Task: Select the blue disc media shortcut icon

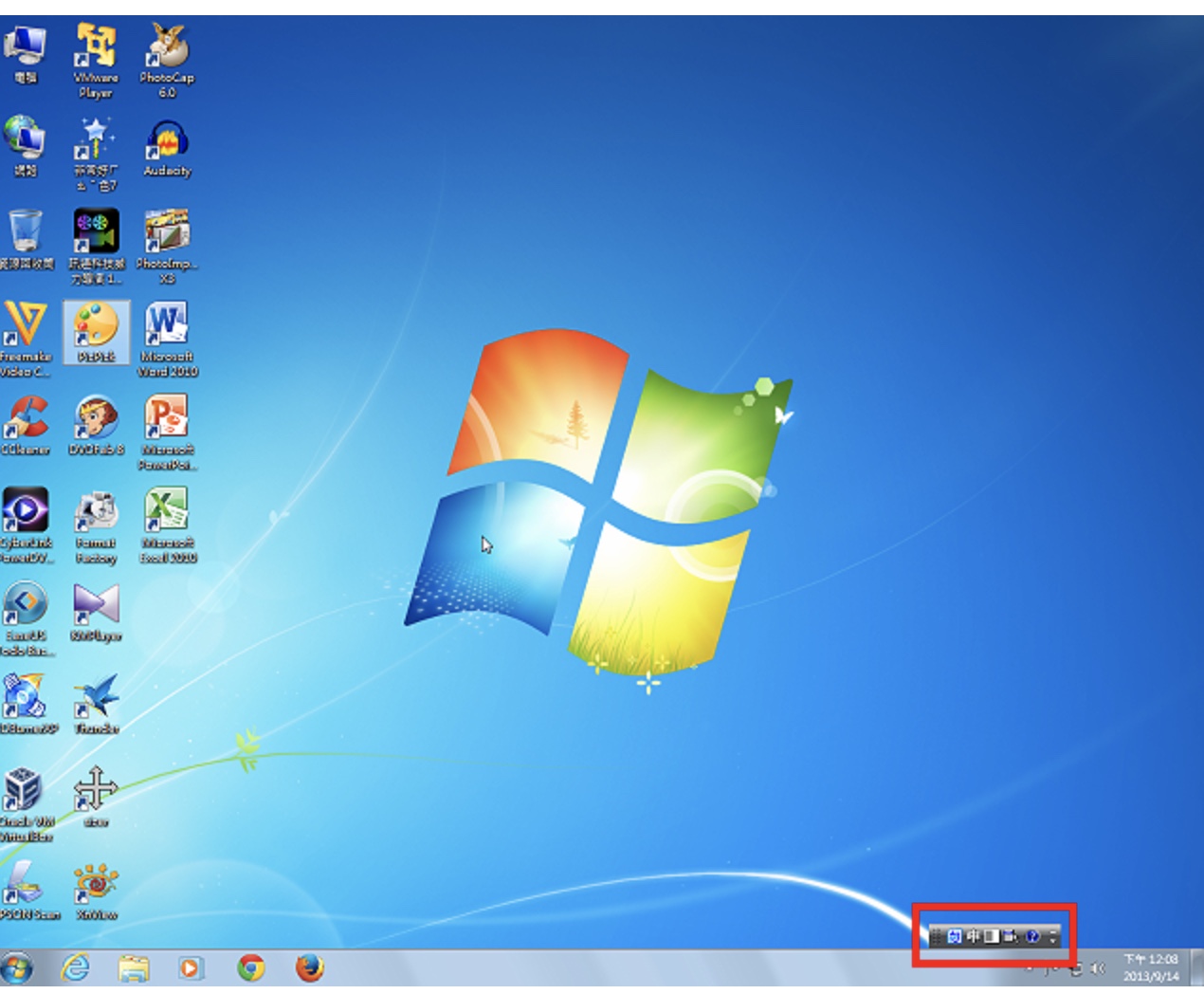Action: click(x=26, y=618)
